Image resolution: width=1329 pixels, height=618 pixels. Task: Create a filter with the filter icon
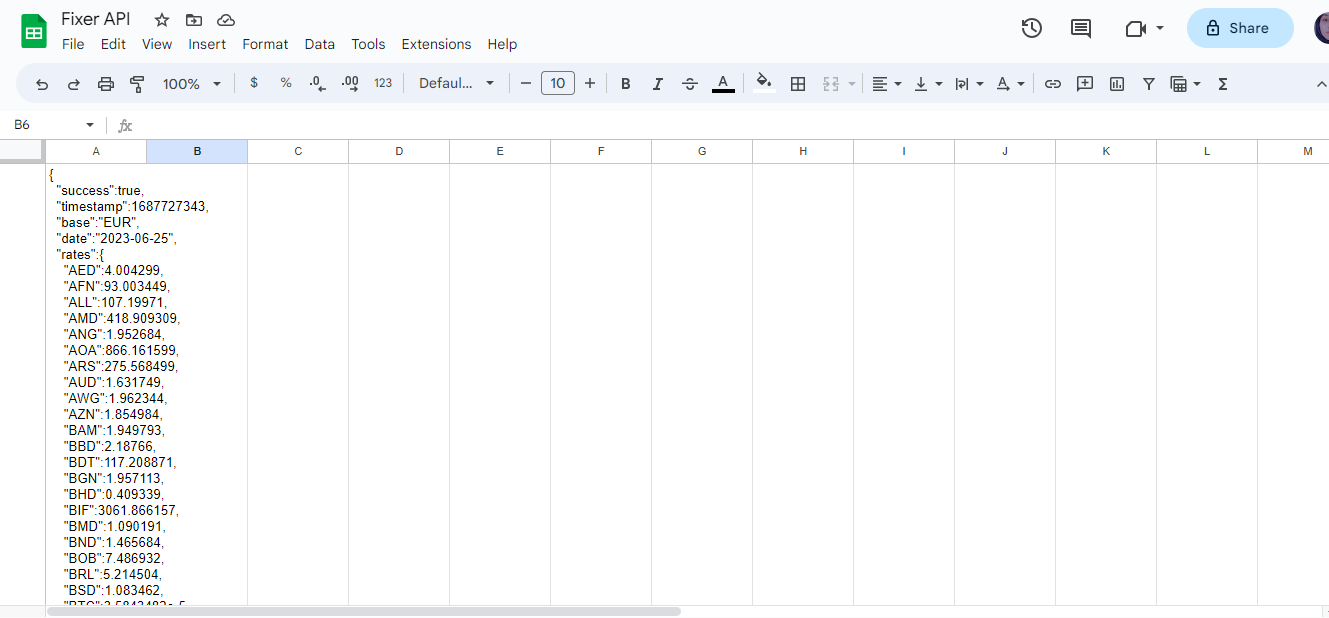pos(1148,84)
